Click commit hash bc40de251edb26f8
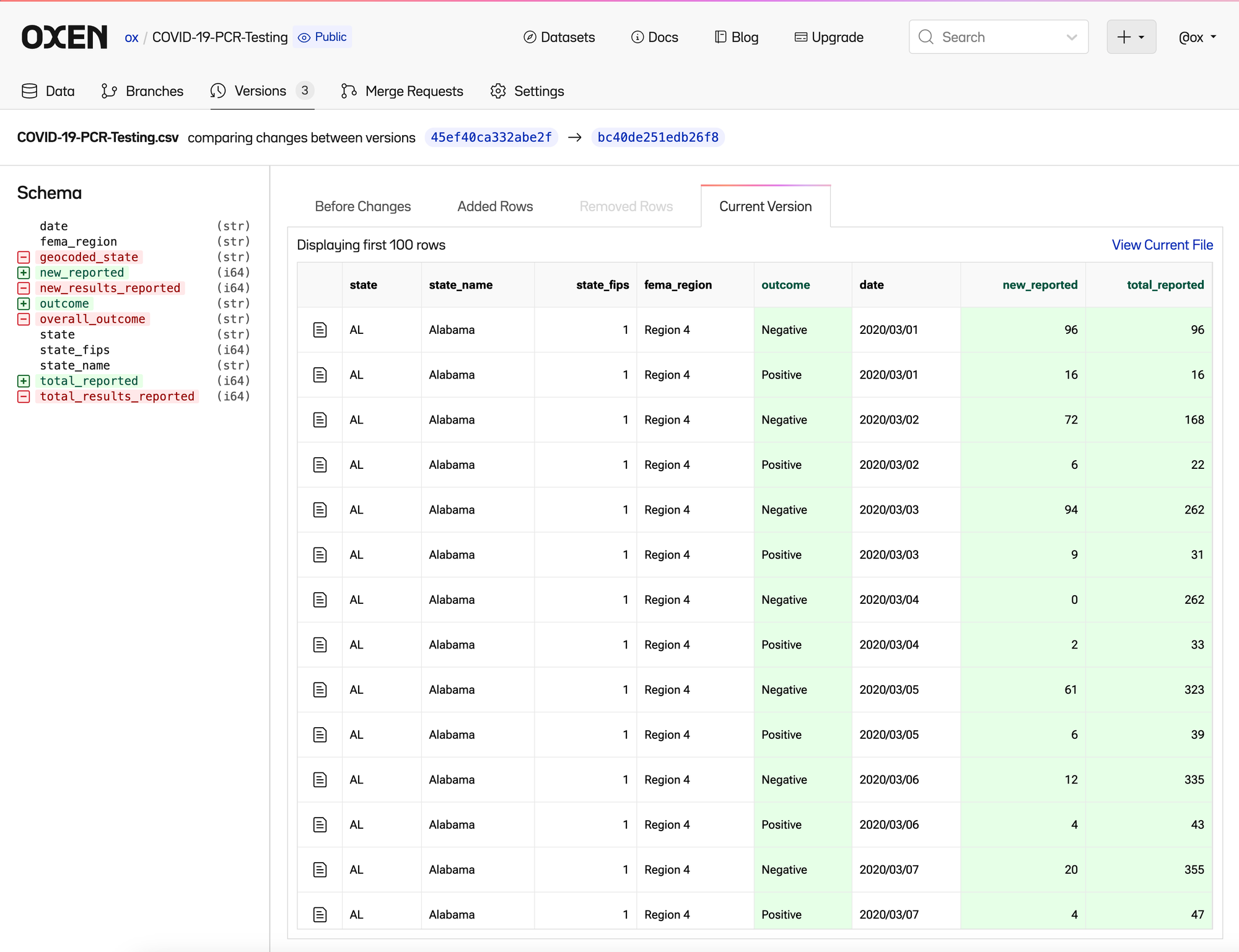 point(657,137)
